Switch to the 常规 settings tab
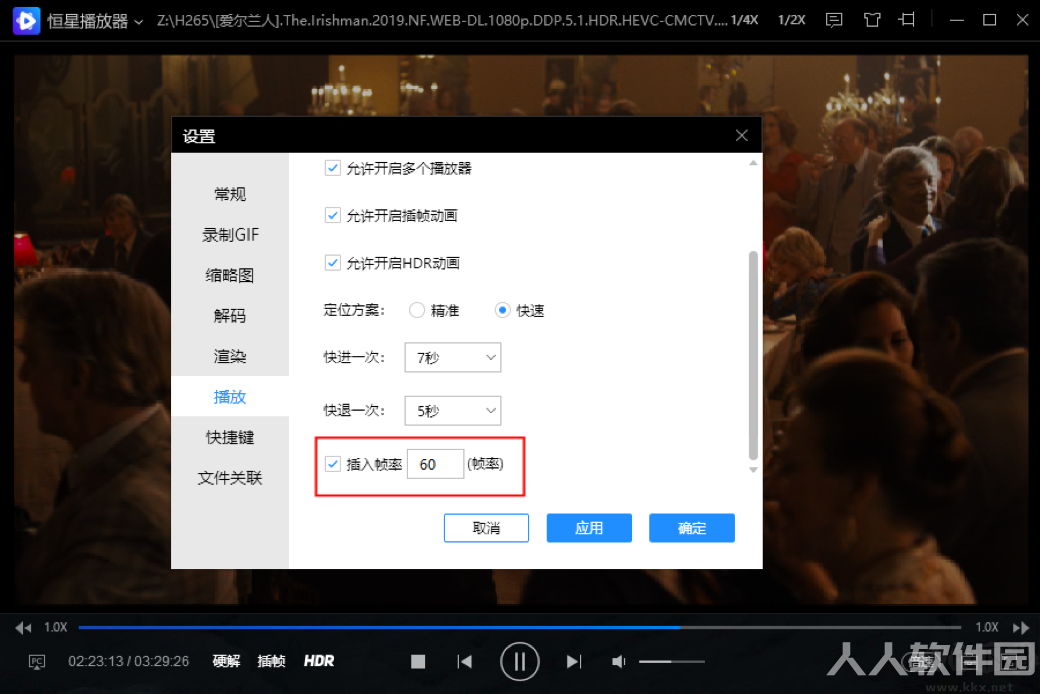This screenshot has width=1040, height=694. (230, 194)
